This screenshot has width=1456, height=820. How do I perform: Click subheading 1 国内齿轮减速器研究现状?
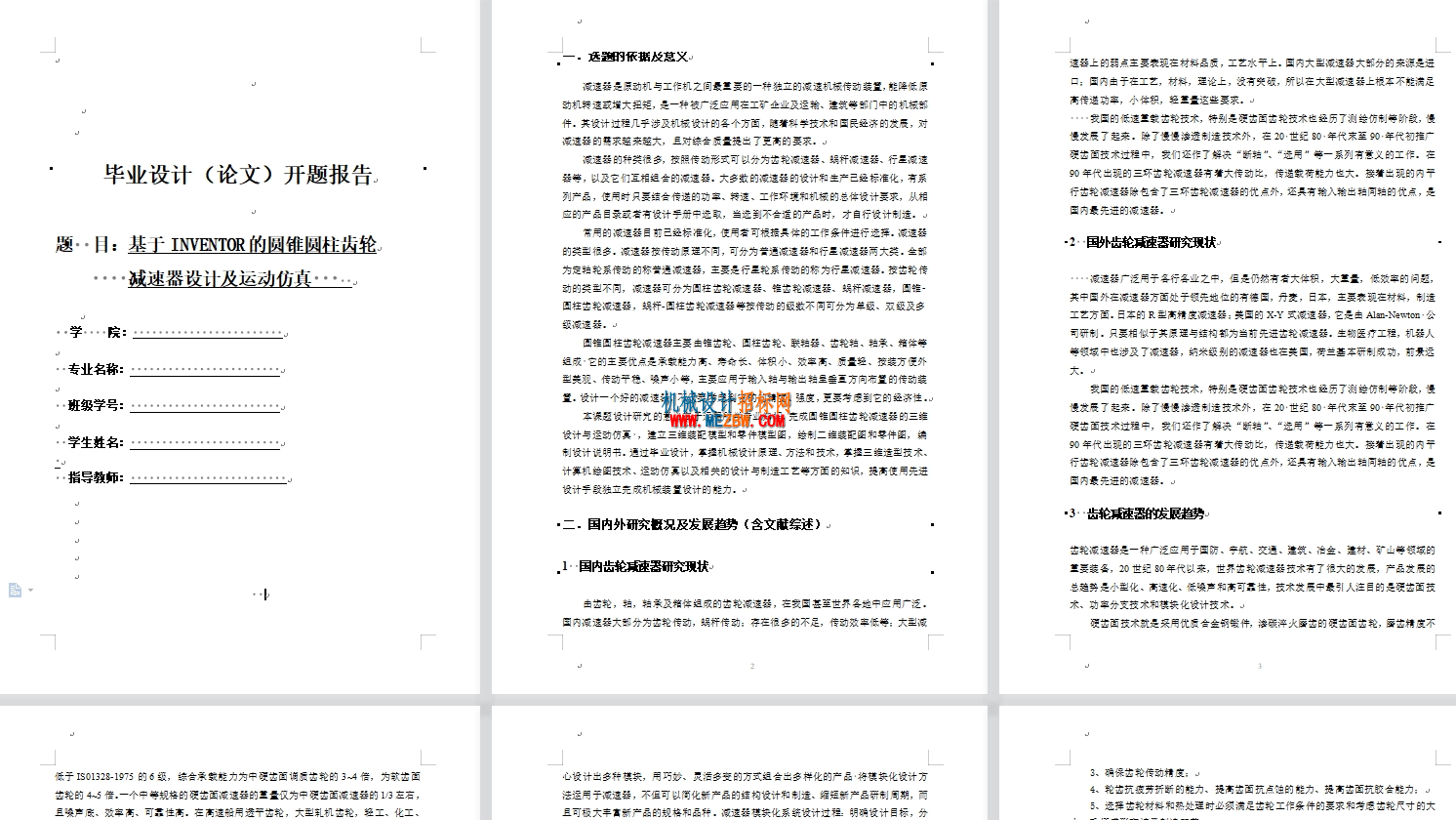pyautogui.click(x=635, y=566)
